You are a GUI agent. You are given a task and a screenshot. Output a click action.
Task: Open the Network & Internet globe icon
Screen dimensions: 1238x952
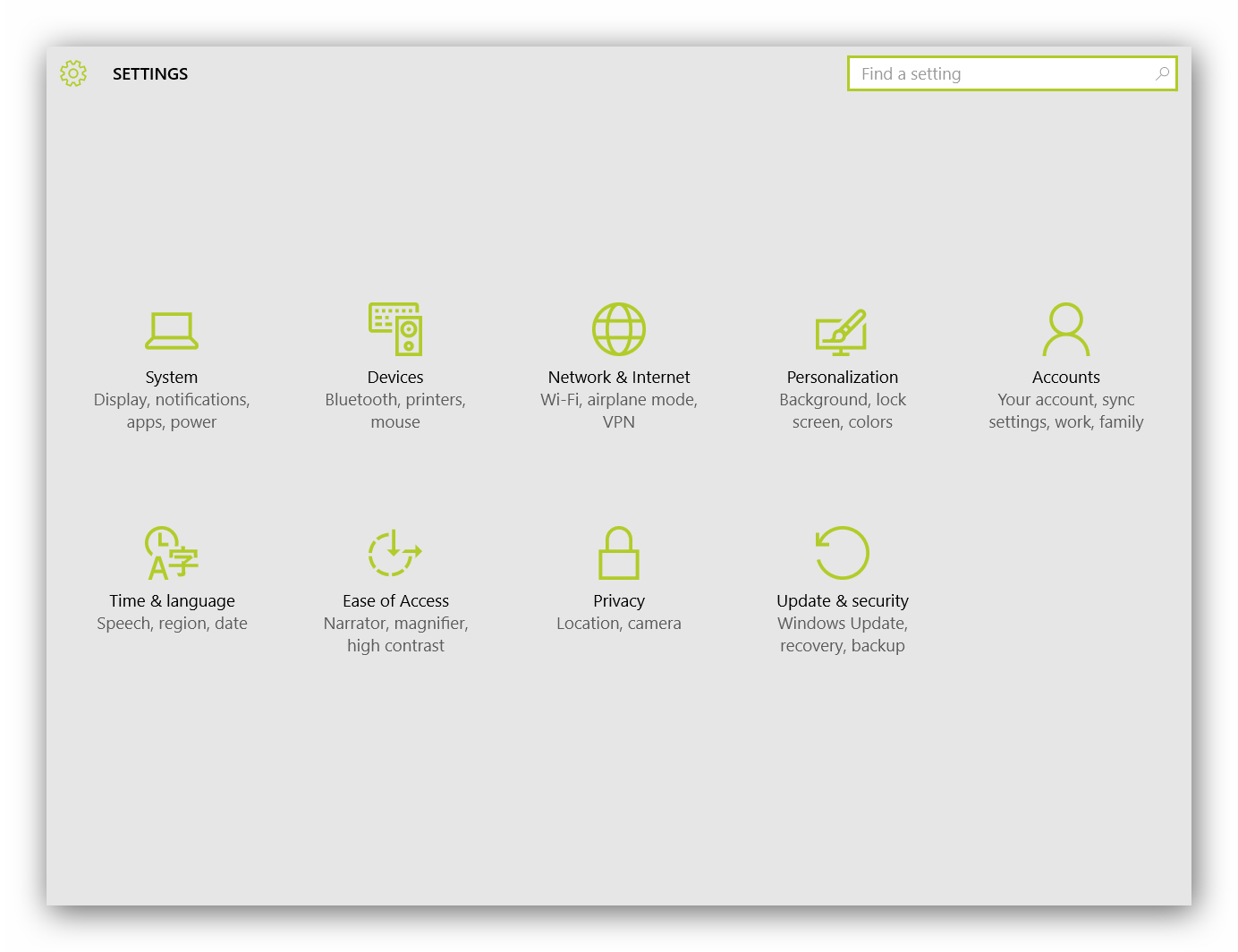click(619, 329)
